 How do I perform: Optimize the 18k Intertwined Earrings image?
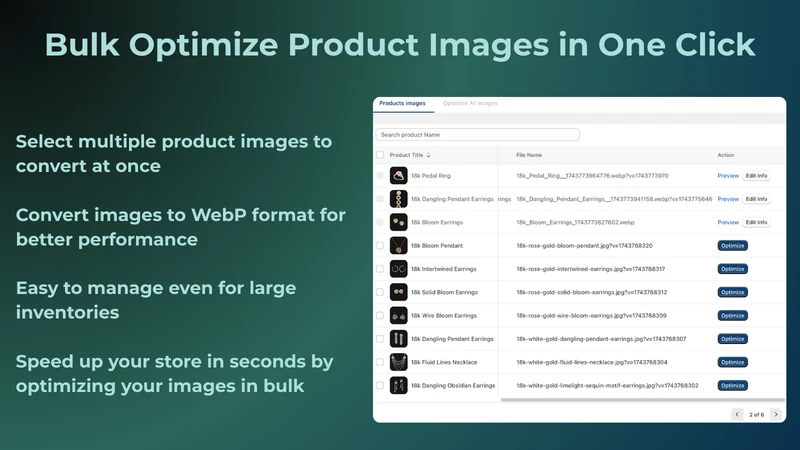733,269
